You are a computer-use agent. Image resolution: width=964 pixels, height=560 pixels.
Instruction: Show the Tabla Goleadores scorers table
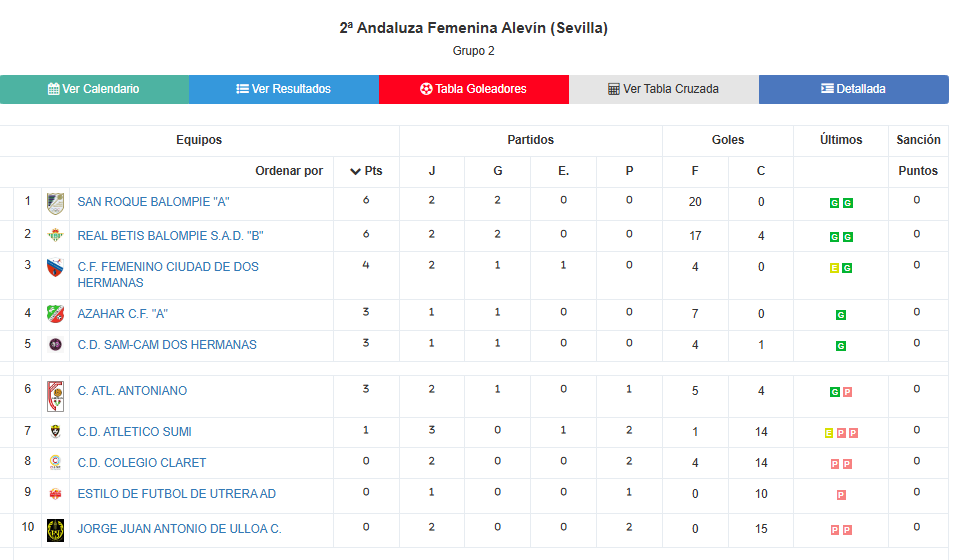[x=474, y=89]
